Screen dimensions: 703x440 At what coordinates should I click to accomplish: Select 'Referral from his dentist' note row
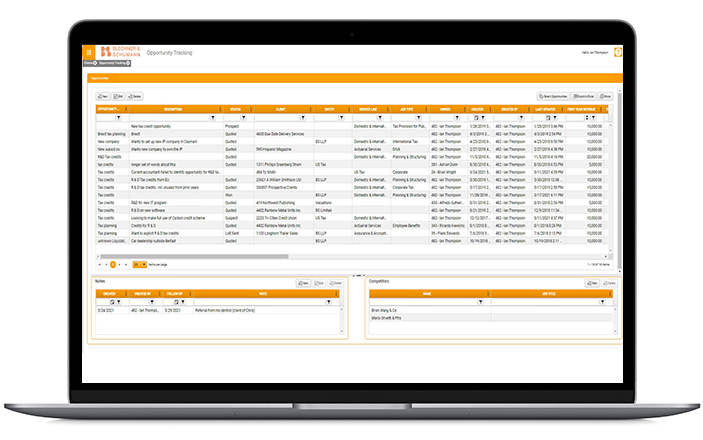217,310
